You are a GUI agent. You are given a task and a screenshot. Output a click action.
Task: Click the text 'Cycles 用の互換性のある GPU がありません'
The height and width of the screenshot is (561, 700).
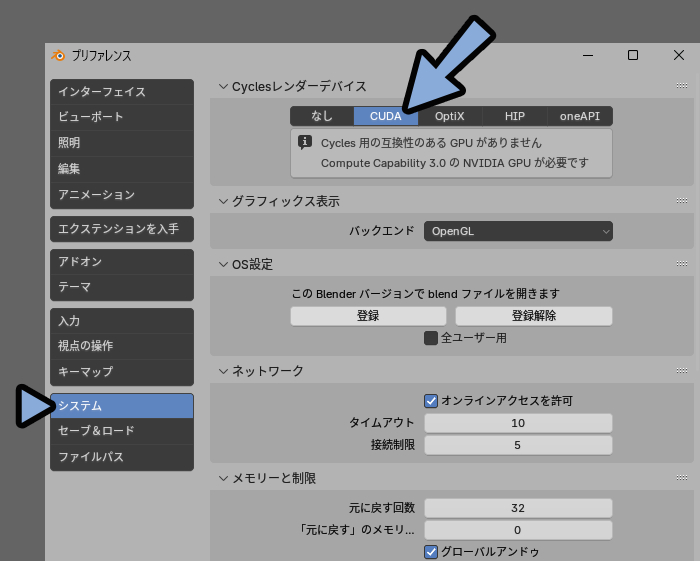[431, 143]
